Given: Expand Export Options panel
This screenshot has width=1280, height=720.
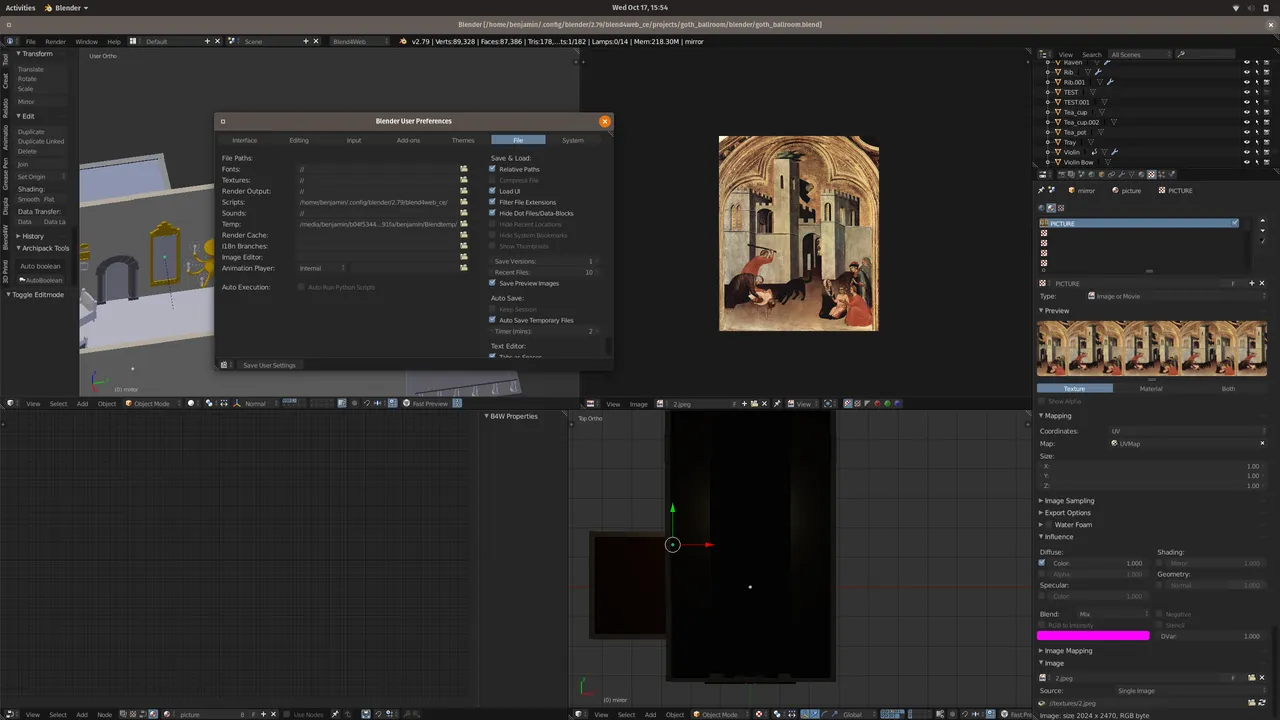Looking at the screenshot, I should pos(1066,513).
